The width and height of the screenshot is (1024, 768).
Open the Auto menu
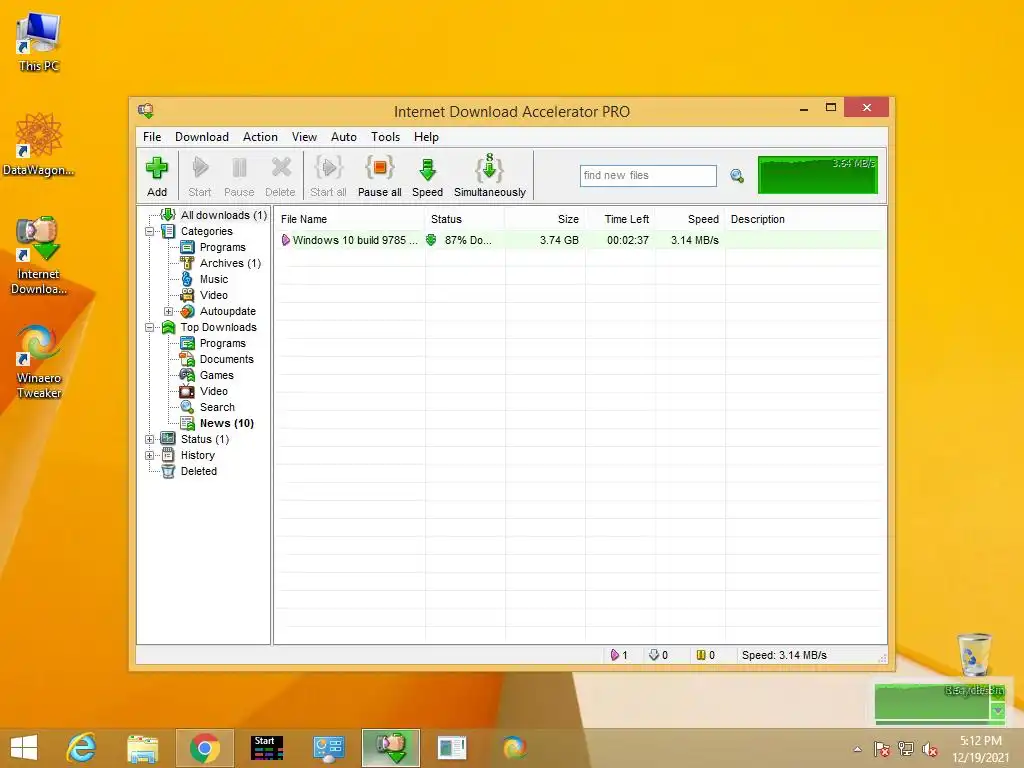point(344,136)
